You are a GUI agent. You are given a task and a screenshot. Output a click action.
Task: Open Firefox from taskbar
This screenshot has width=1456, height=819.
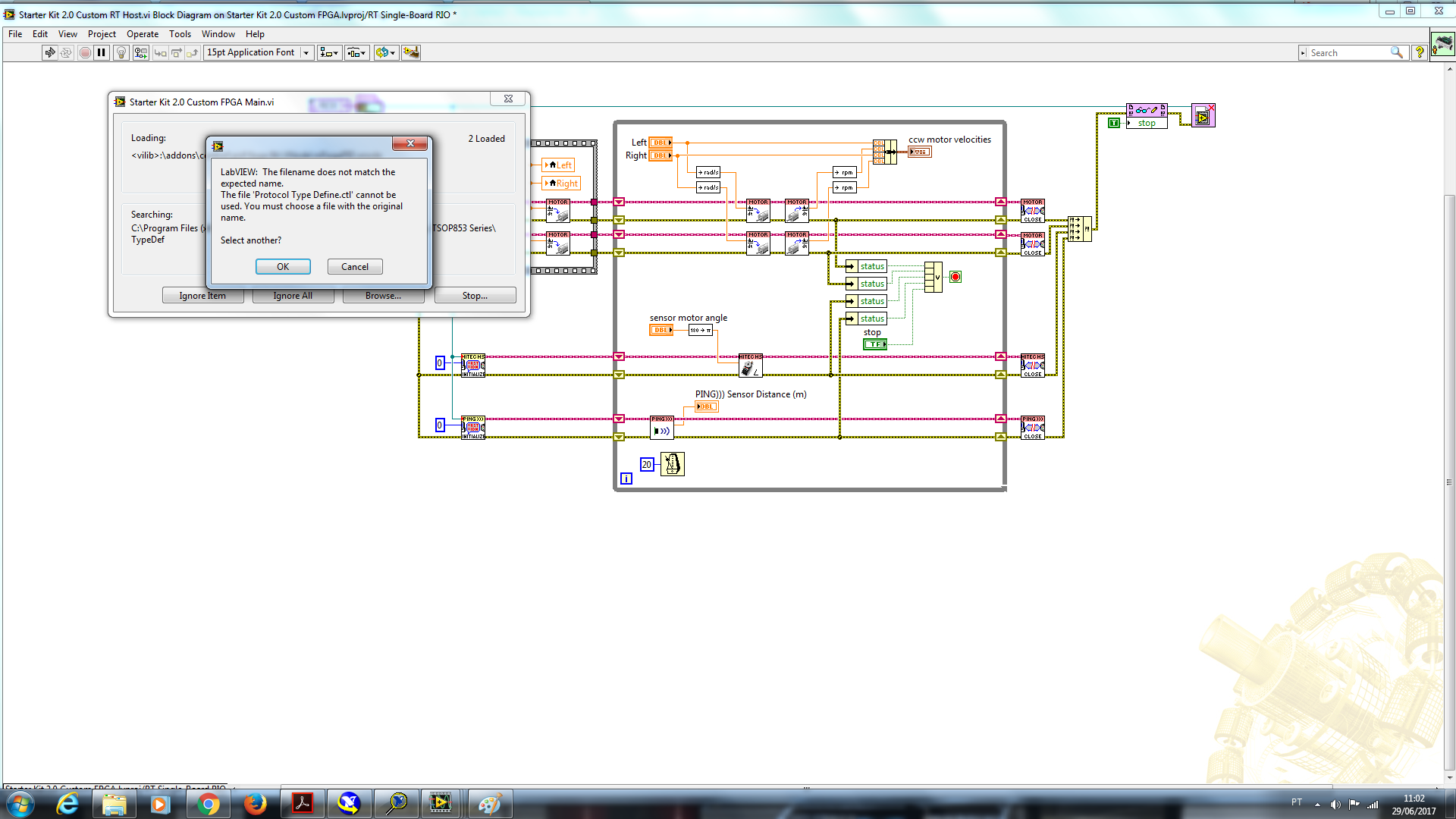pyautogui.click(x=255, y=804)
